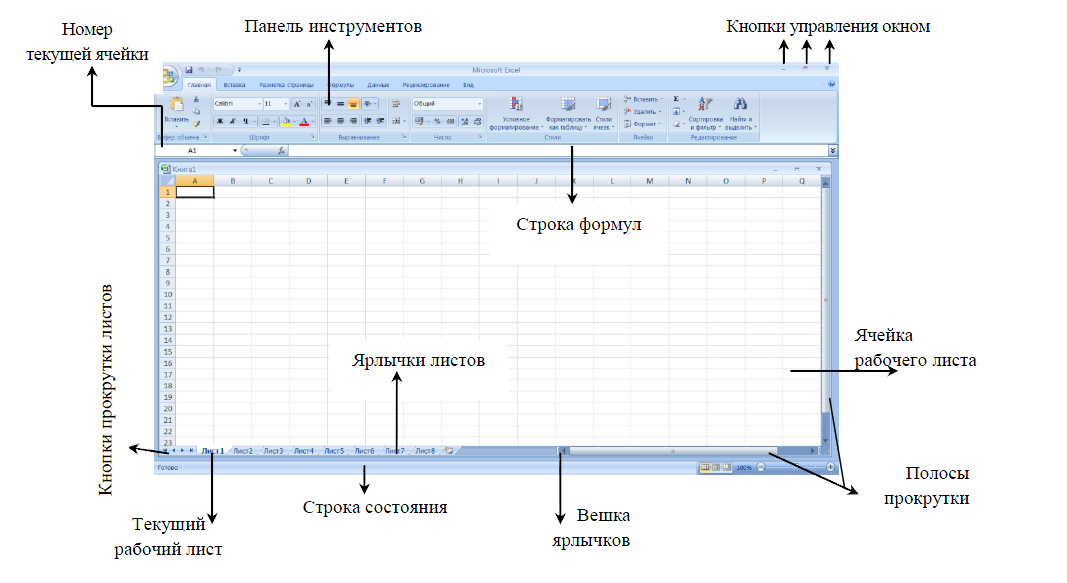1067x583 pixels.
Task: Open Стили ячеек dropdown
Action: tap(604, 114)
